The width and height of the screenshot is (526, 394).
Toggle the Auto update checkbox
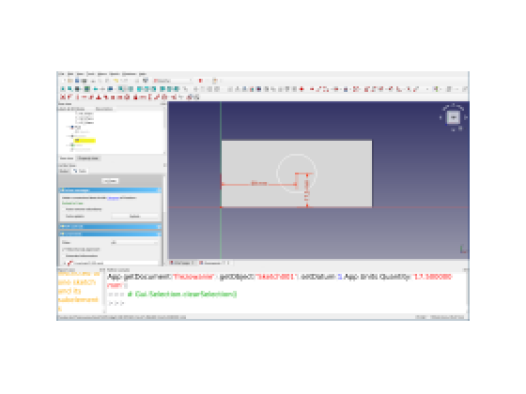pos(63,216)
